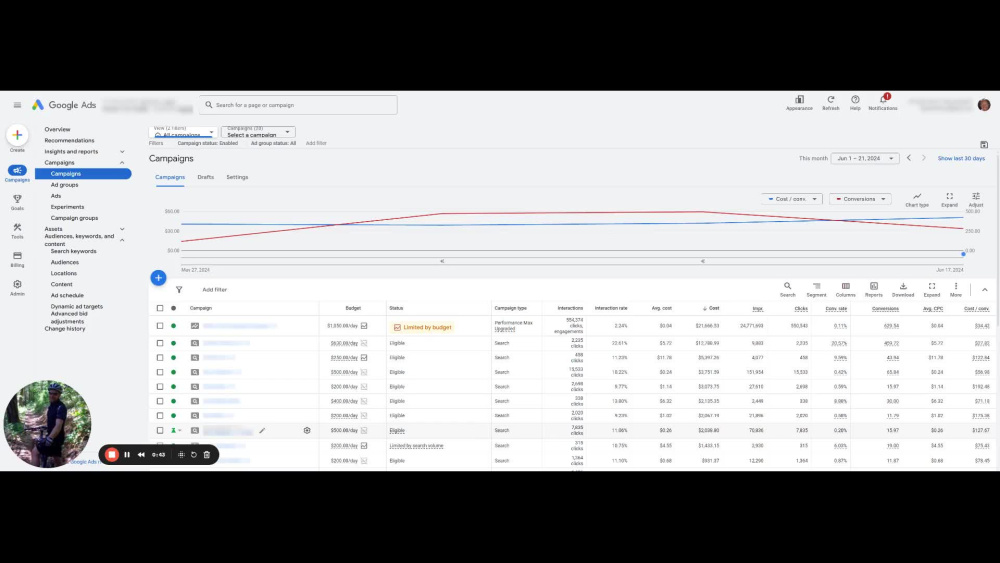Image resolution: width=1000 pixels, height=563 pixels.
Task: Open the Jun 1 – 21, 2024 date range dropdown
Action: pos(865,158)
